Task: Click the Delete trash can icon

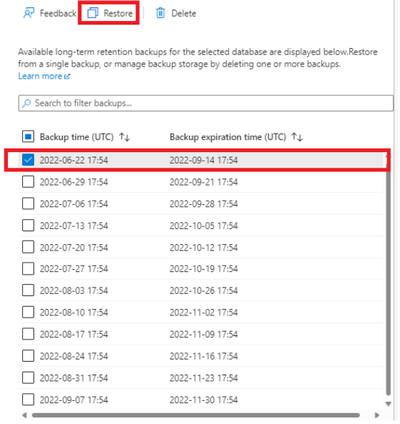Action: tap(160, 13)
